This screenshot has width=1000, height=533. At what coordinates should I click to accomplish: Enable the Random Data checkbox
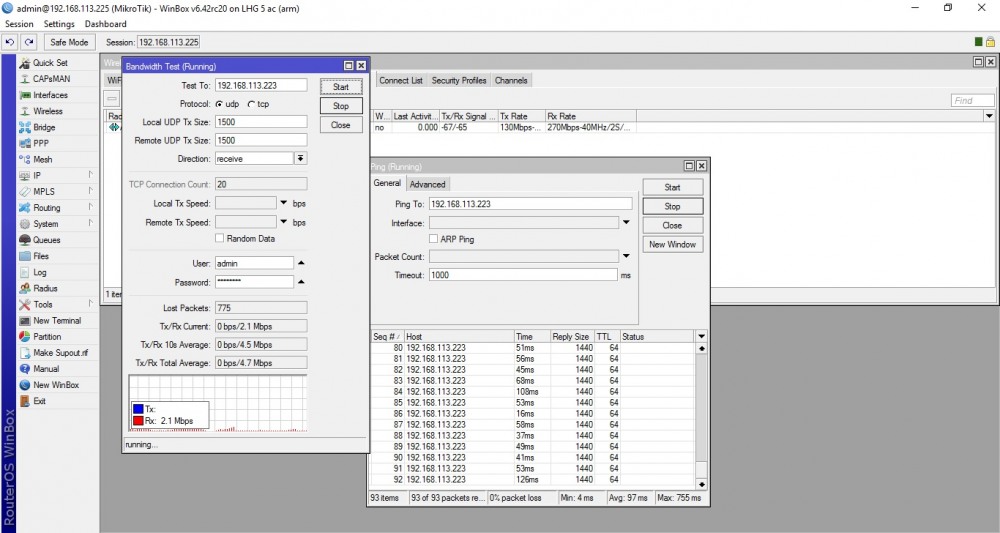pyautogui.click(x=219, y=239)
